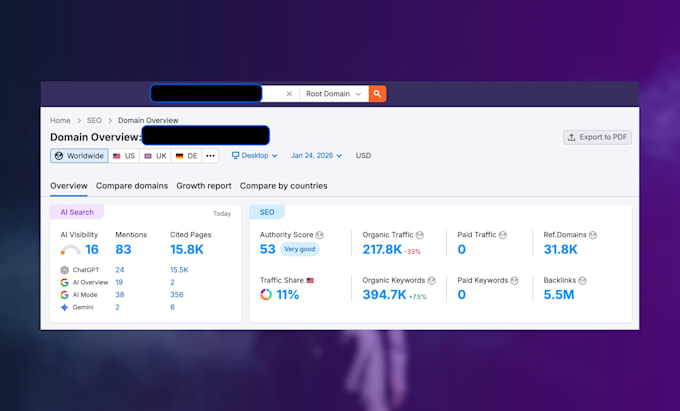Click the SEO section label
The height and width of the screenshot is (411, 680).
267,212
